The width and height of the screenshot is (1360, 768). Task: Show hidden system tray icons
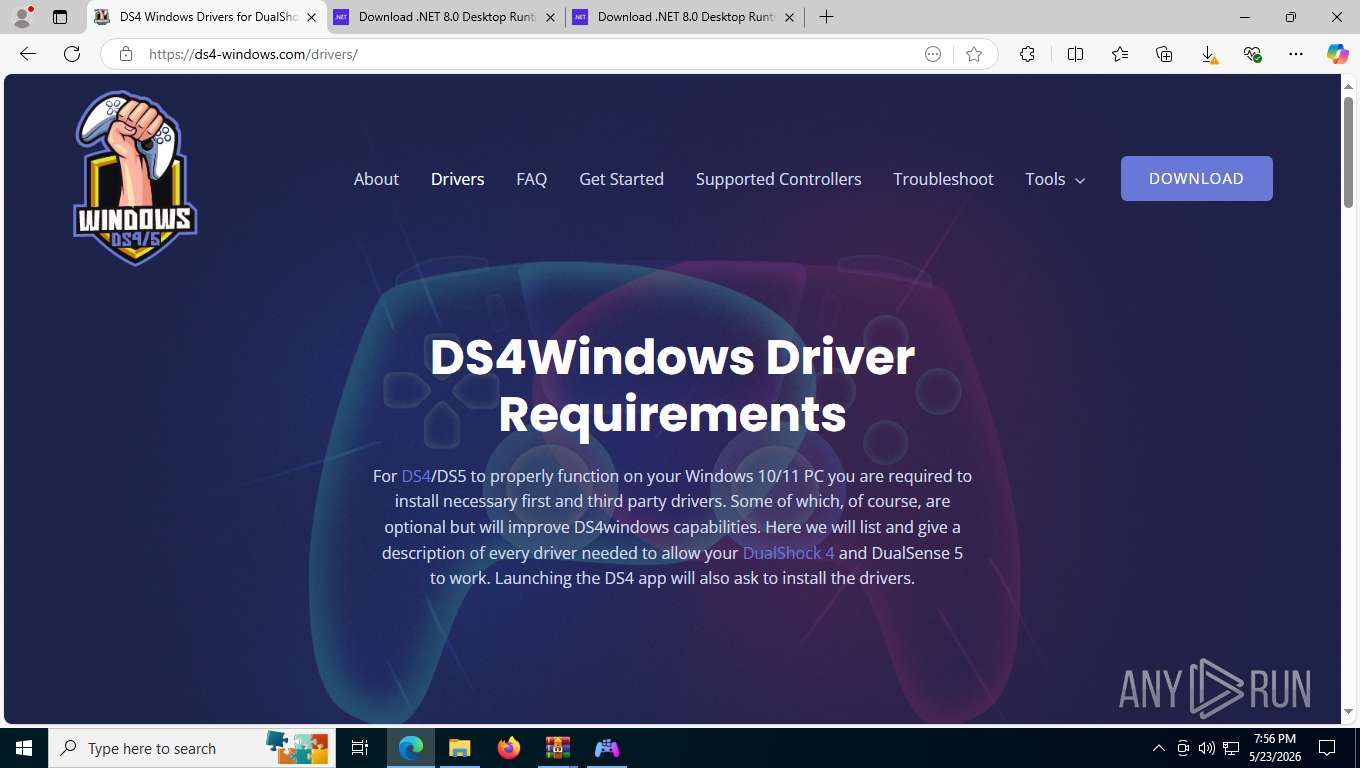tap(1159, 748)
